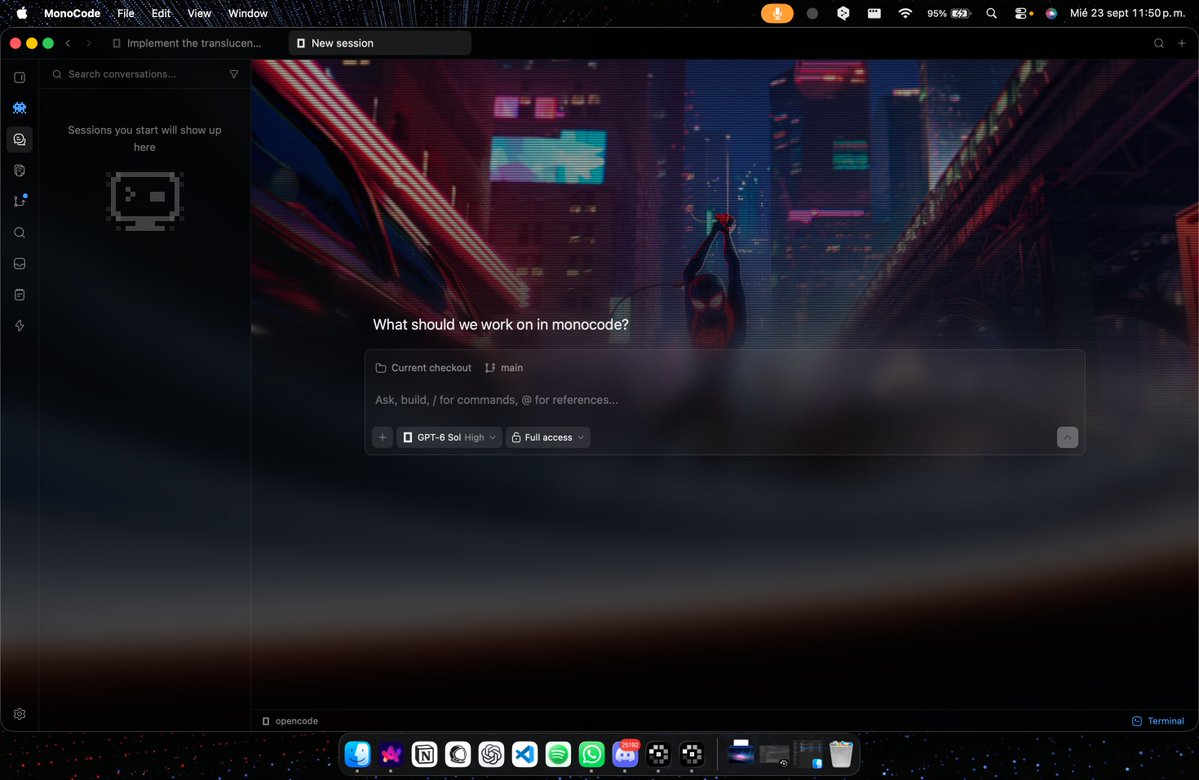The width and height of the screenshot is (1199, 780).
Task: Open the head profile icon in sidebar
Action: point(20,171)
